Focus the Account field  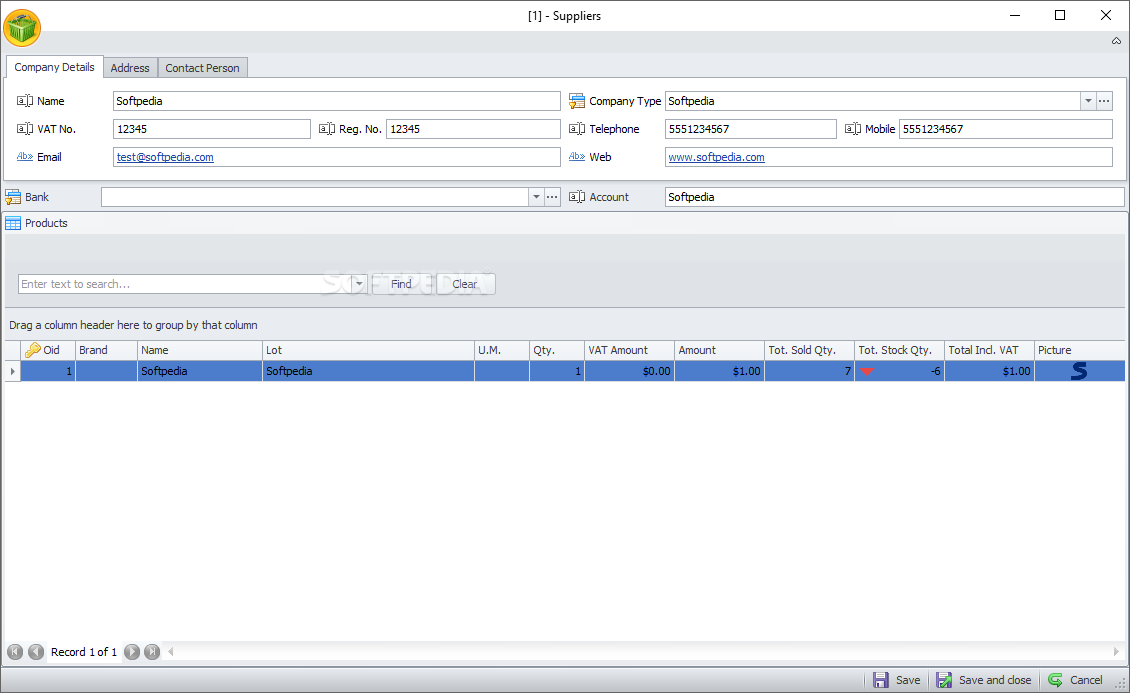[894, 197]
